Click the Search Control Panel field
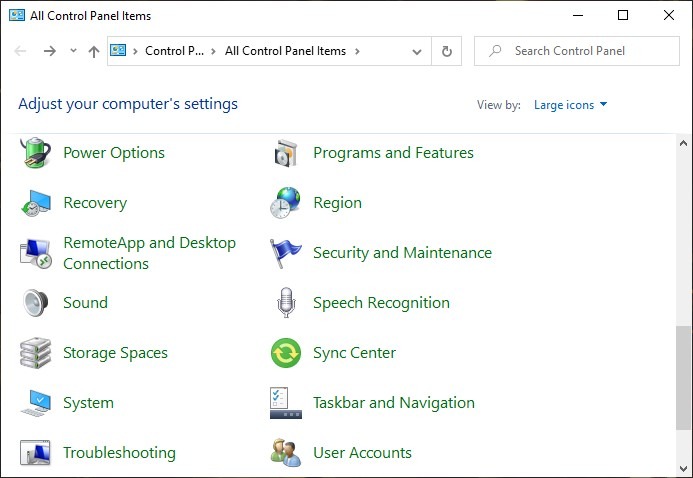The image size is (693, 478). coord(577,51)
